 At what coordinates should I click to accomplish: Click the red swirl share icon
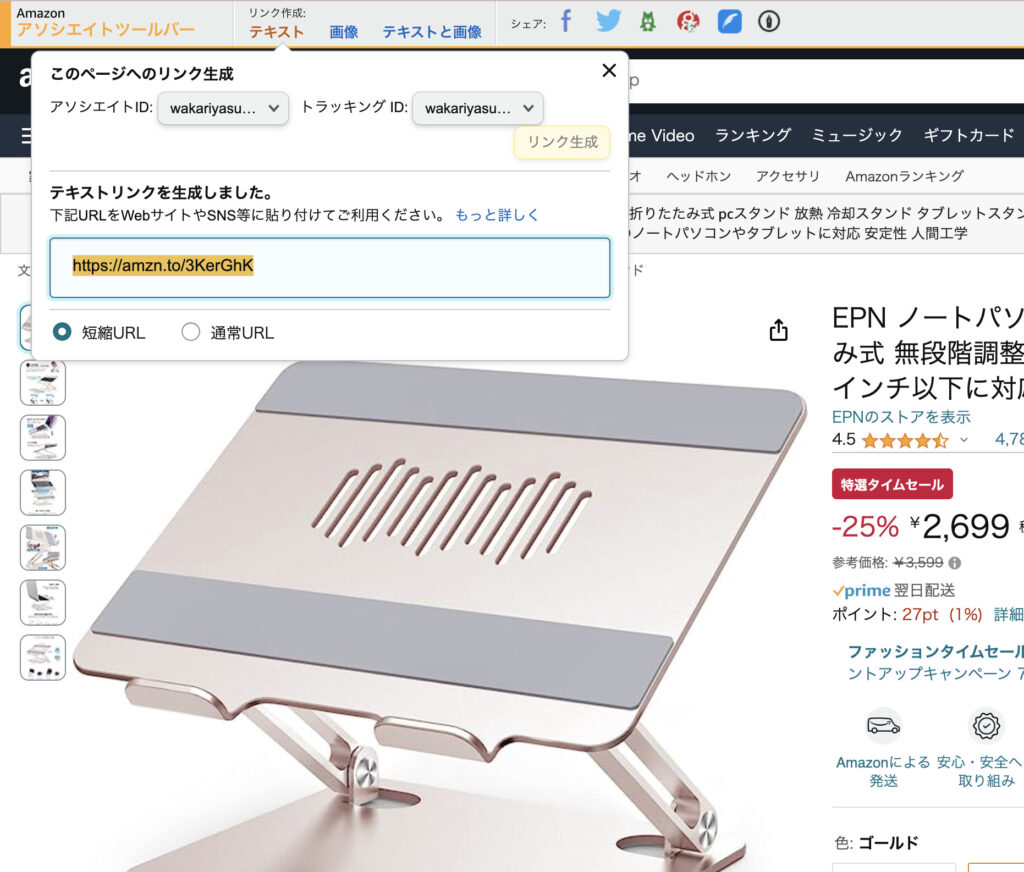pyautogui.click(x=688, y=22)
